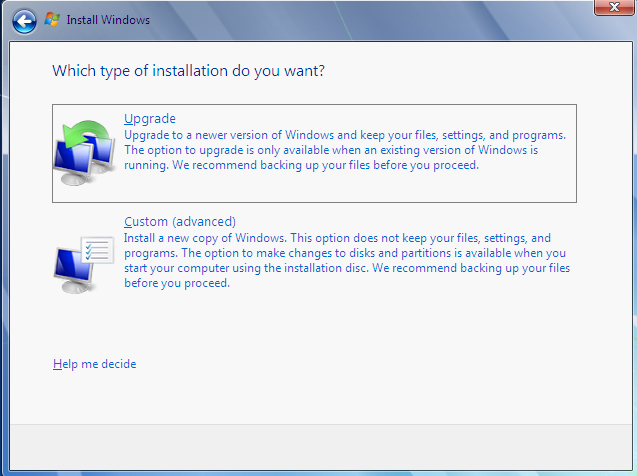
Task: Click the Windows flag logo in title bar
Action: (52, 19)
